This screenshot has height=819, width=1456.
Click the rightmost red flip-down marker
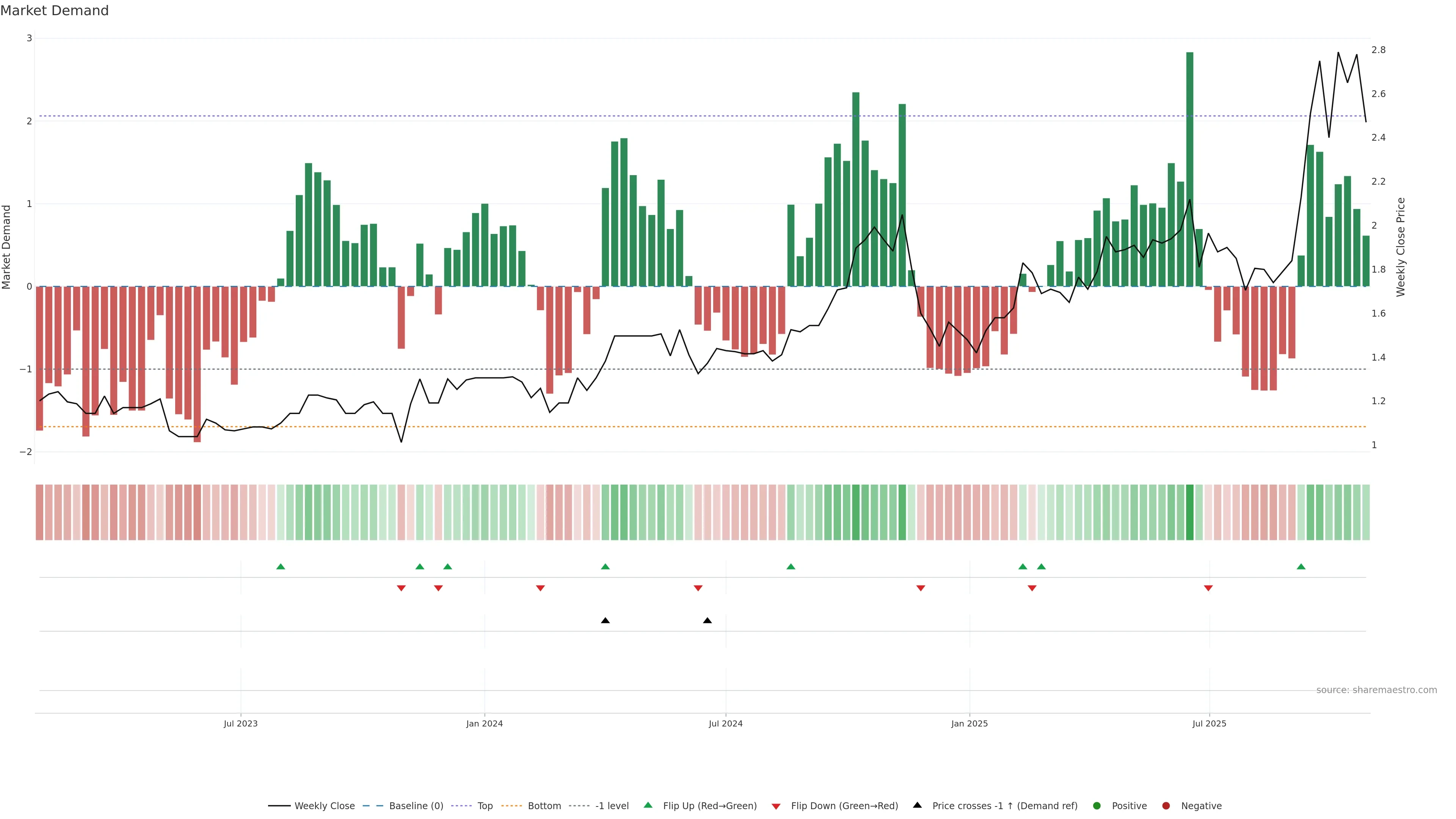1208,588
